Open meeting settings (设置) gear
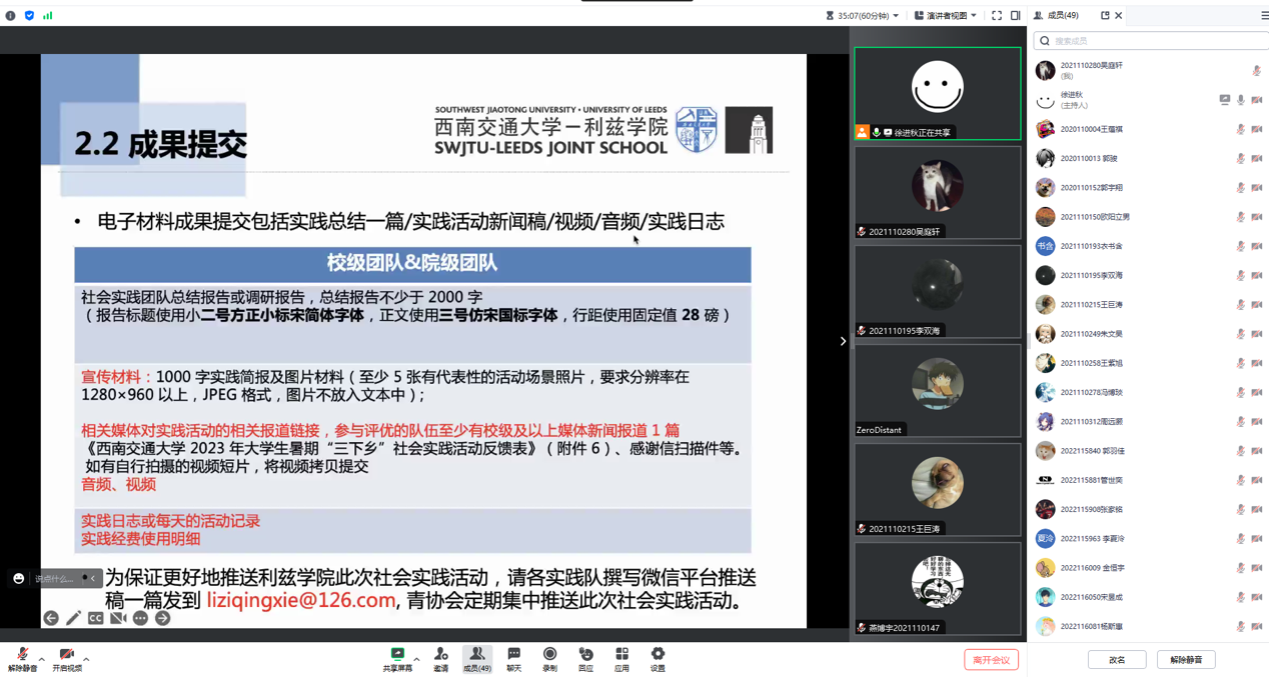This screenshot has height=681, width=1274. 657,658
